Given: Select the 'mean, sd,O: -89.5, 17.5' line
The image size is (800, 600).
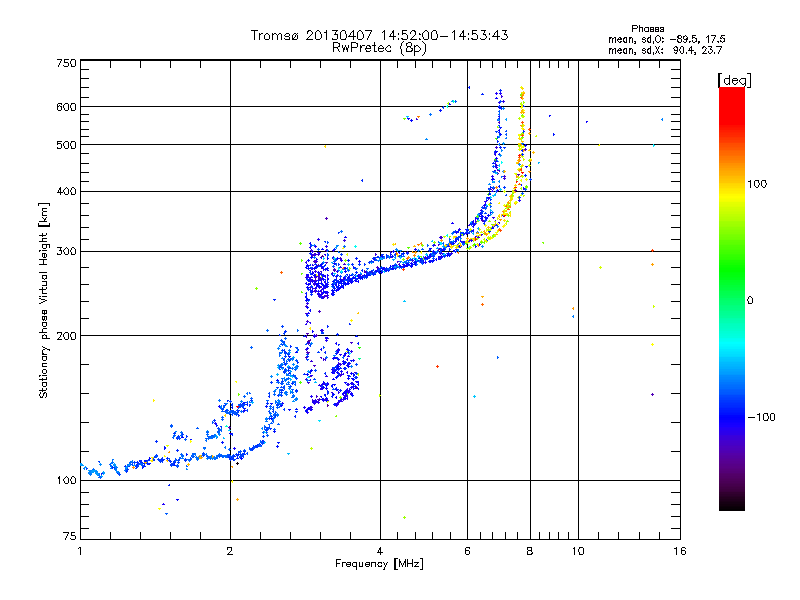Looking at the screenshot, I should click(666, 39).
